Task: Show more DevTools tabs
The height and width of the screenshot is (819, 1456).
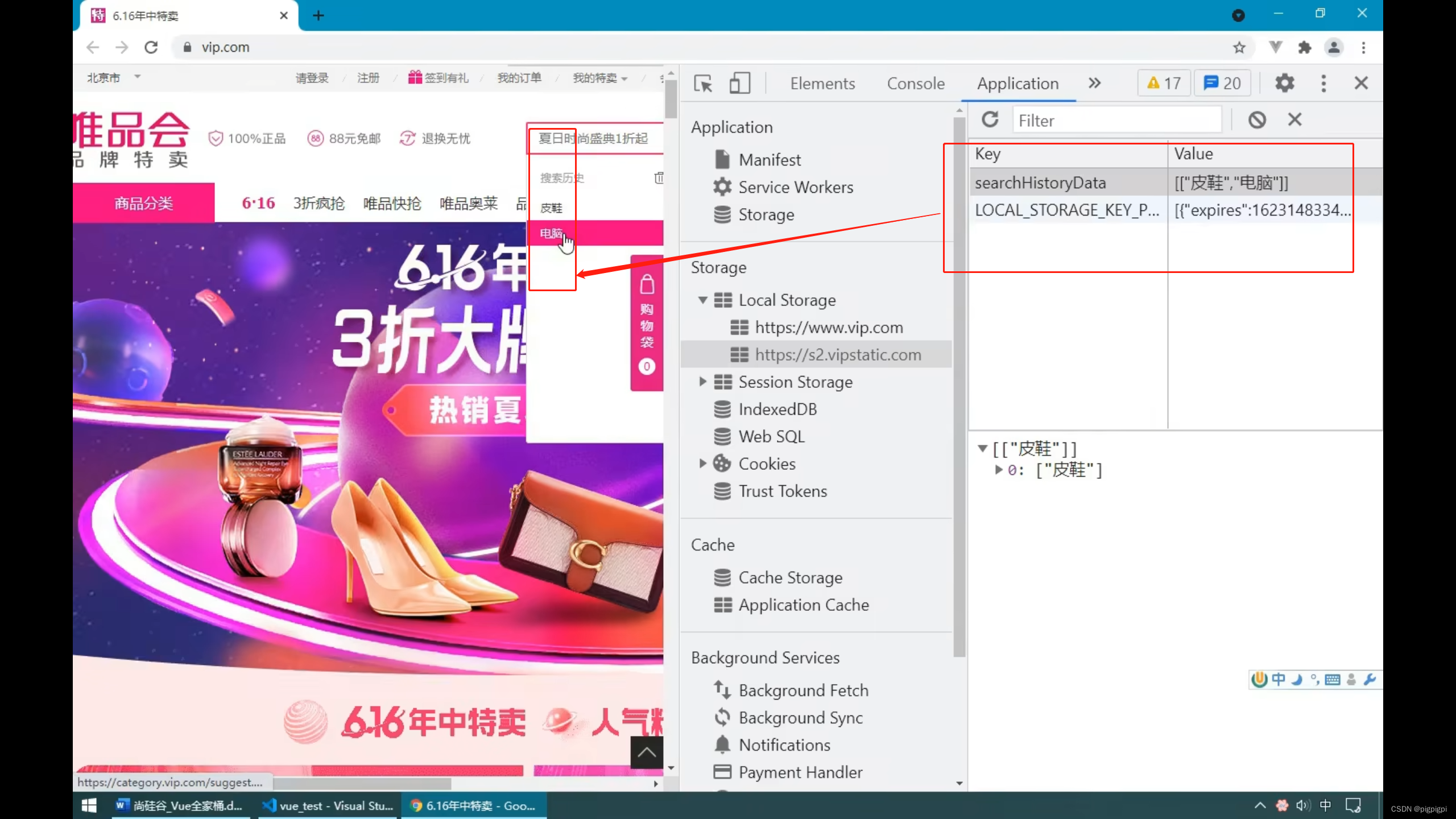Action: coord(1094,83)
